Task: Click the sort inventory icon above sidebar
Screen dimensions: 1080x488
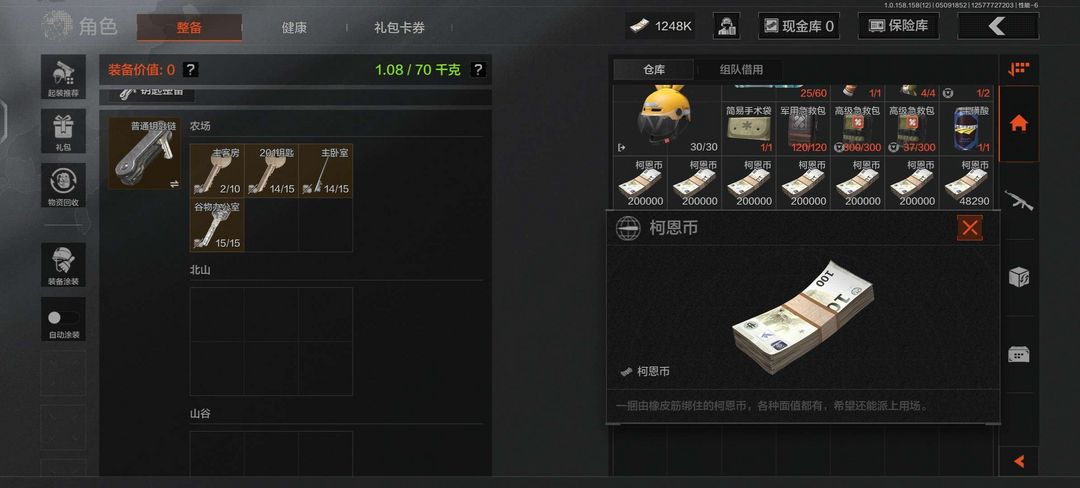Action: click(x=1019, y=69)
